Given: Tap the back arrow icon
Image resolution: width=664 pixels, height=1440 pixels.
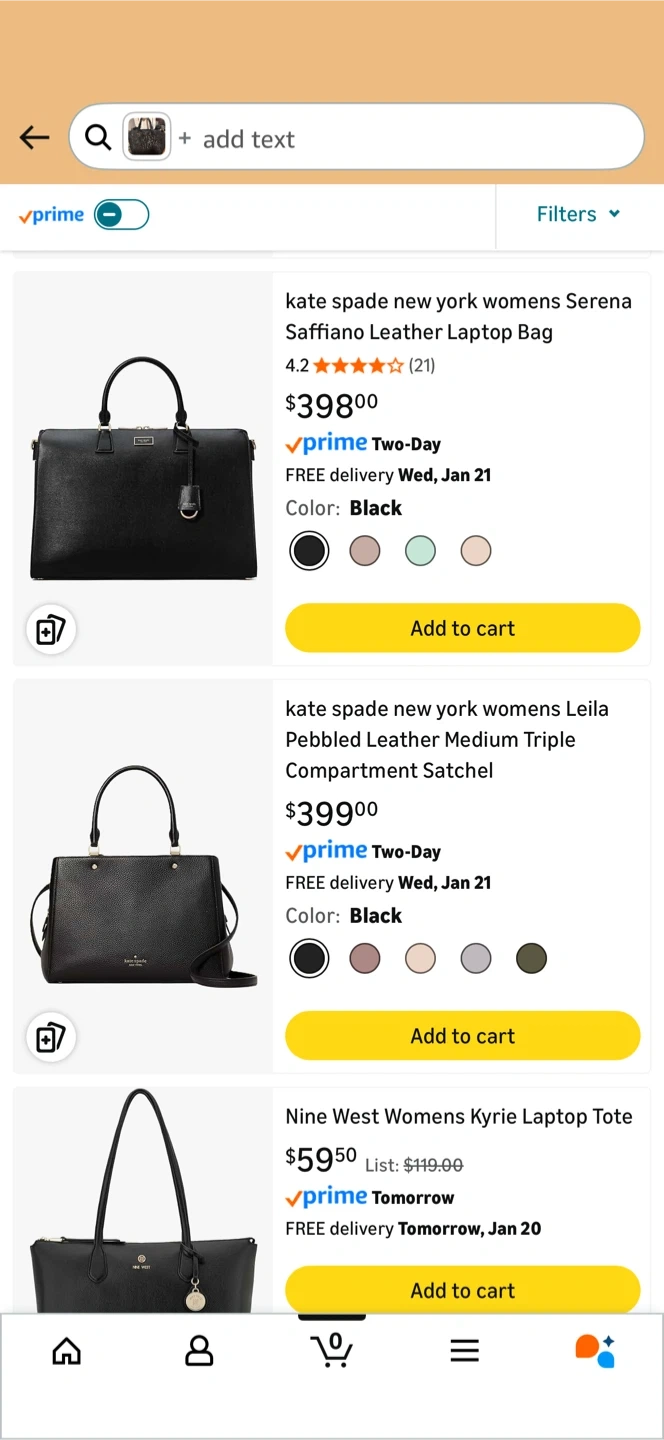Looking at the screenshot, I should coord(34,138).
